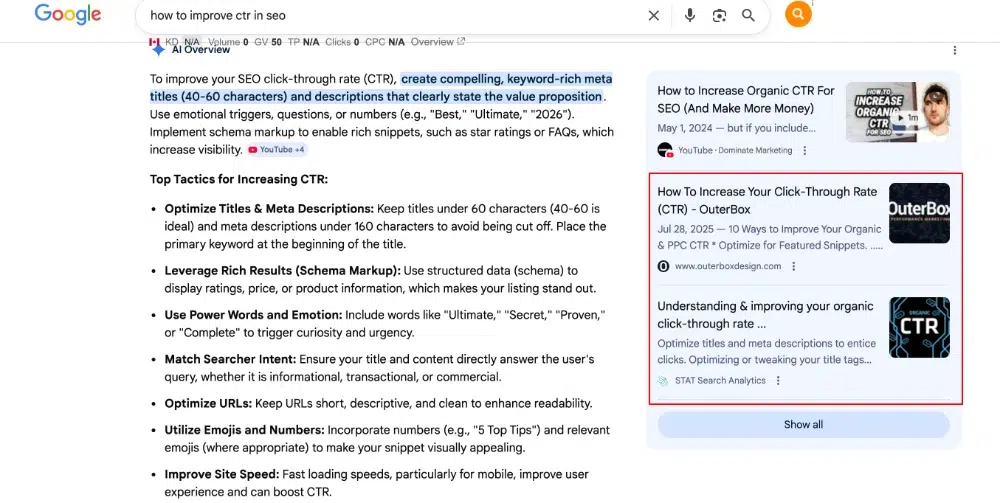Play the Increase Organic CTR video thumbnail

click(897, 112)
